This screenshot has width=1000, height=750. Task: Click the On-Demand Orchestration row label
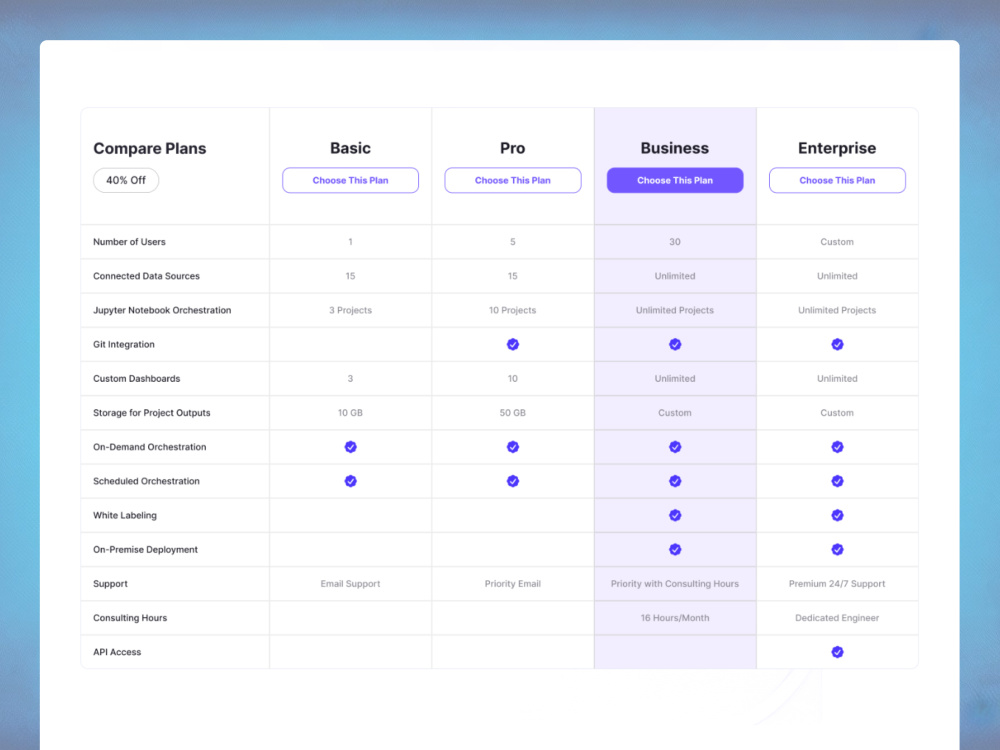[150, 447]
